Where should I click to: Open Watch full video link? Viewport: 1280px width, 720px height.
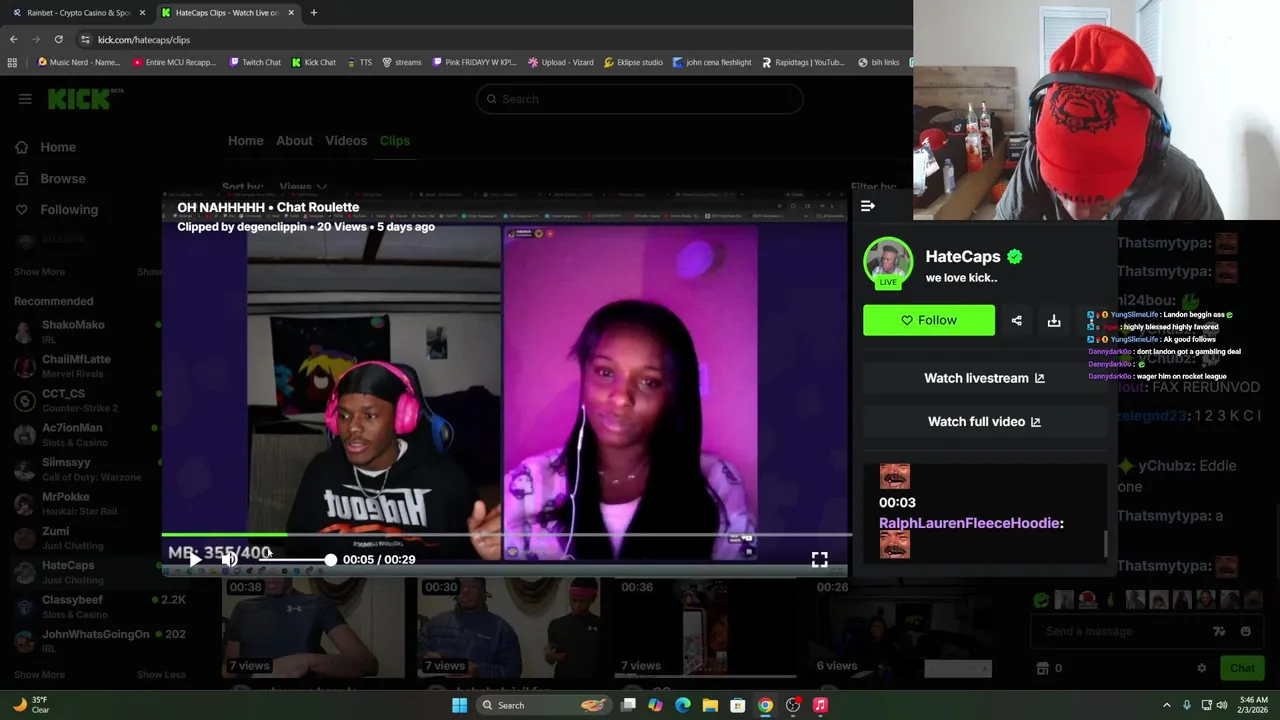984,421
